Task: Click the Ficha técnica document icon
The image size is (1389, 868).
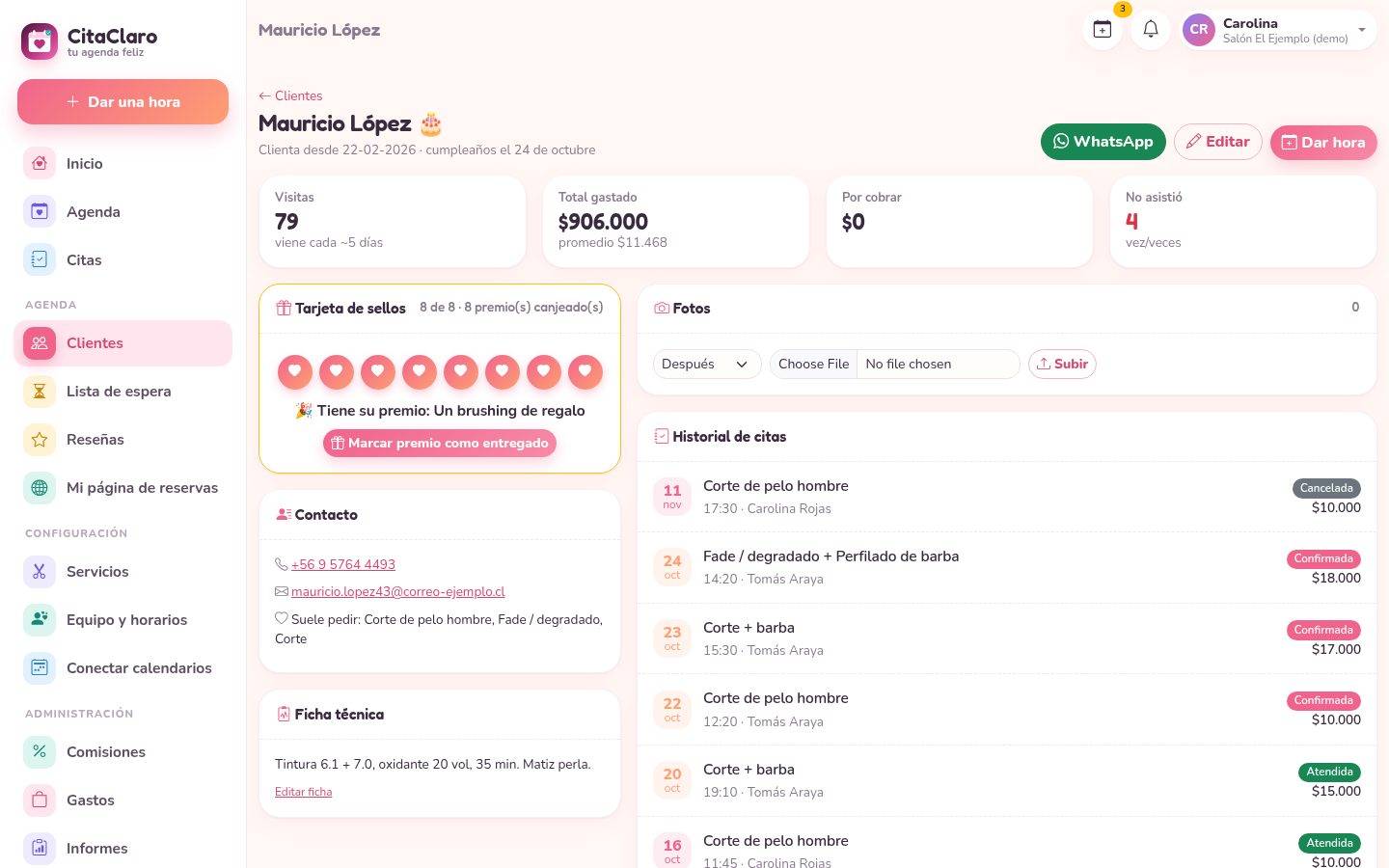Action: pos(284,714)
